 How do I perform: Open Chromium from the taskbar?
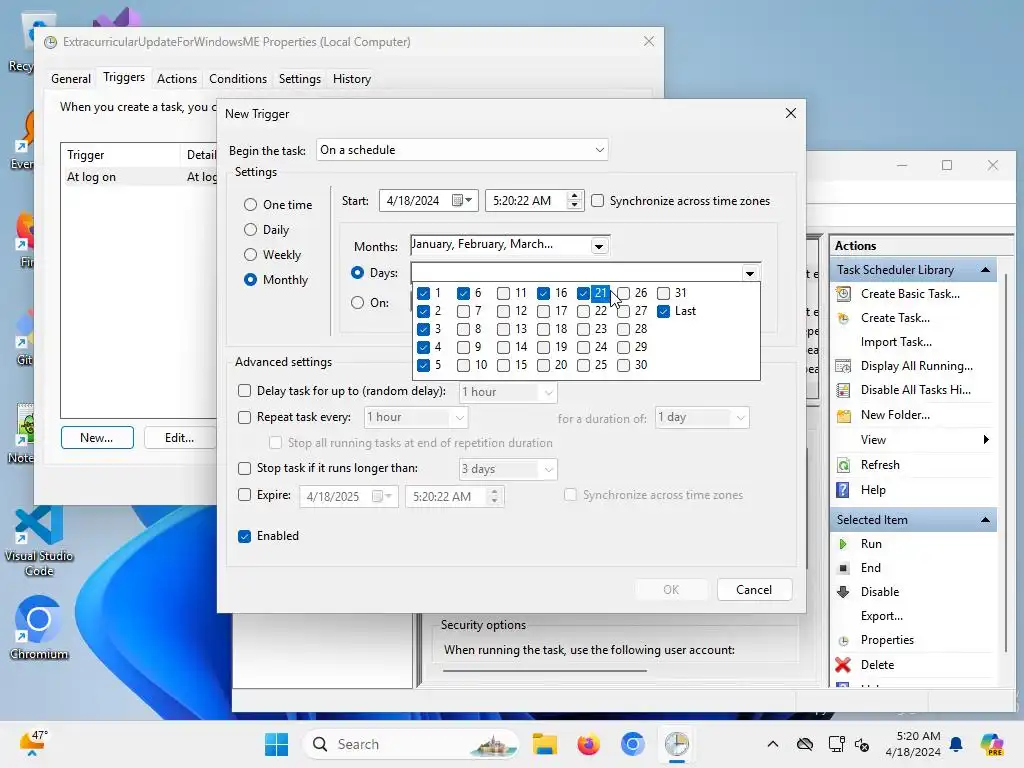point(632,744)
